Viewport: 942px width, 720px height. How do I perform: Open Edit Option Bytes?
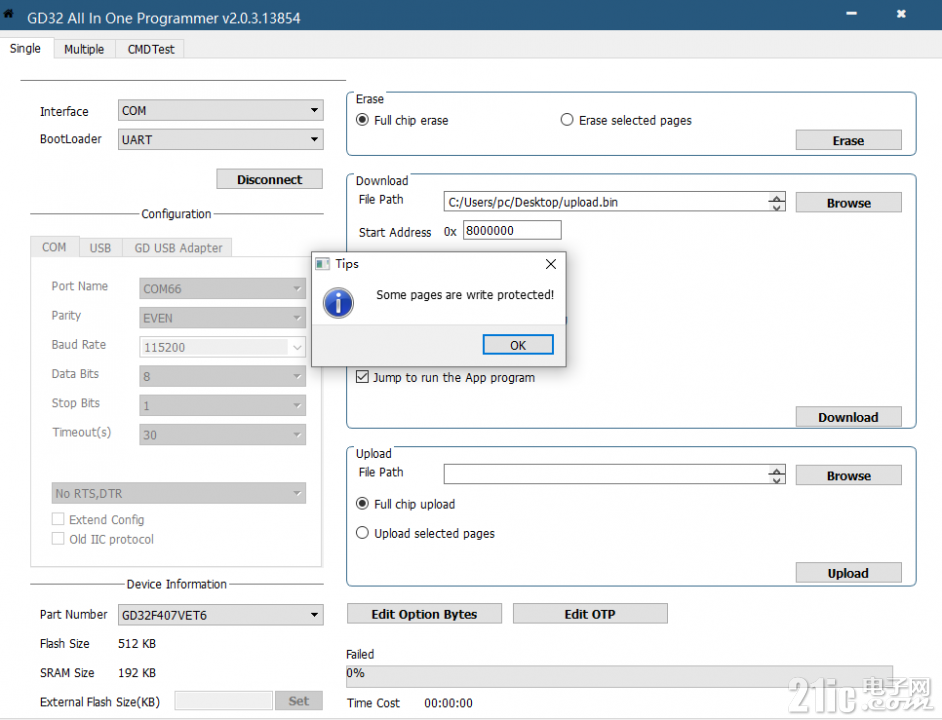tap(424, 614)
